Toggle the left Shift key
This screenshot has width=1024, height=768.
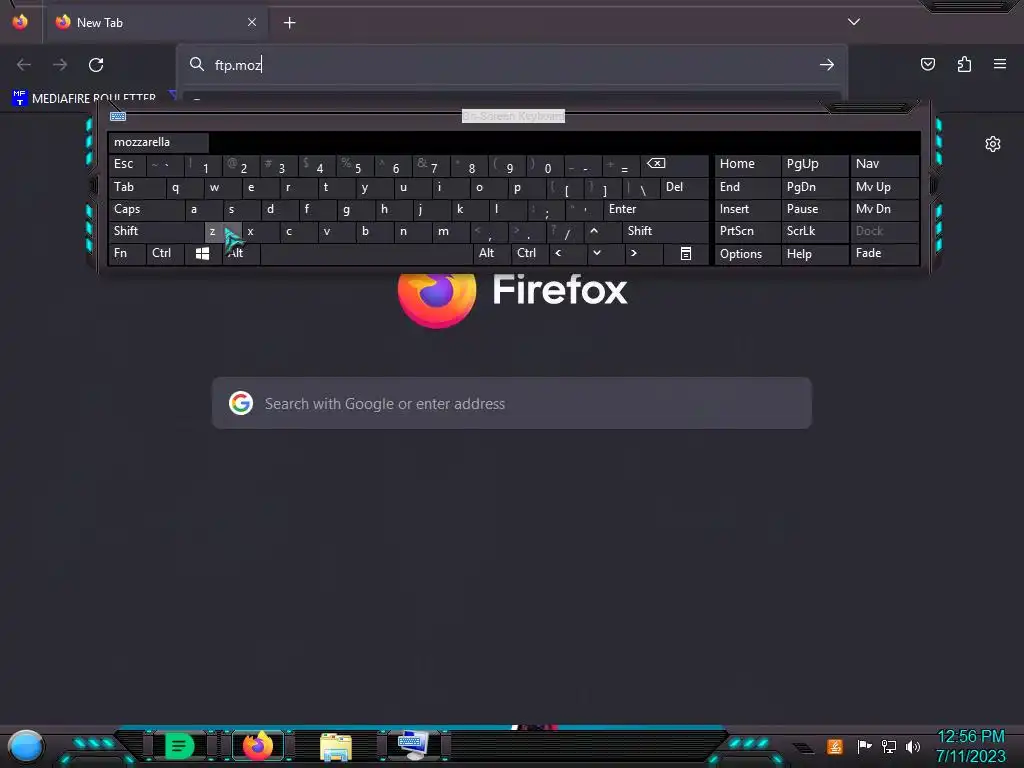click(x=155, y=231)
